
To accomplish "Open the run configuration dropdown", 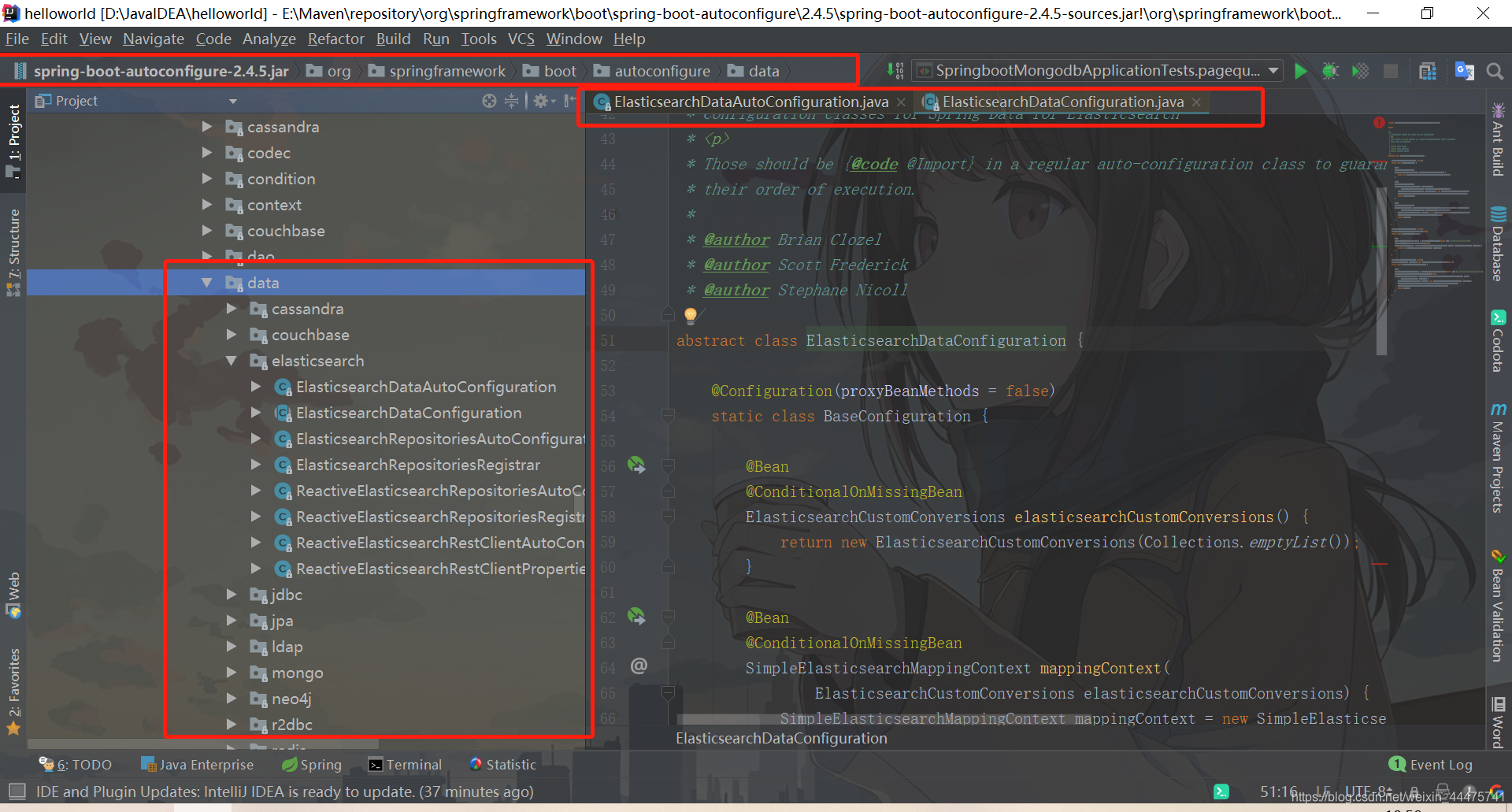I will (x=1274, y=71).
